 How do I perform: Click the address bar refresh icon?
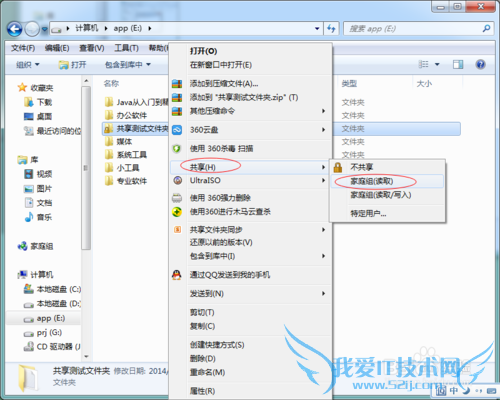331,29
